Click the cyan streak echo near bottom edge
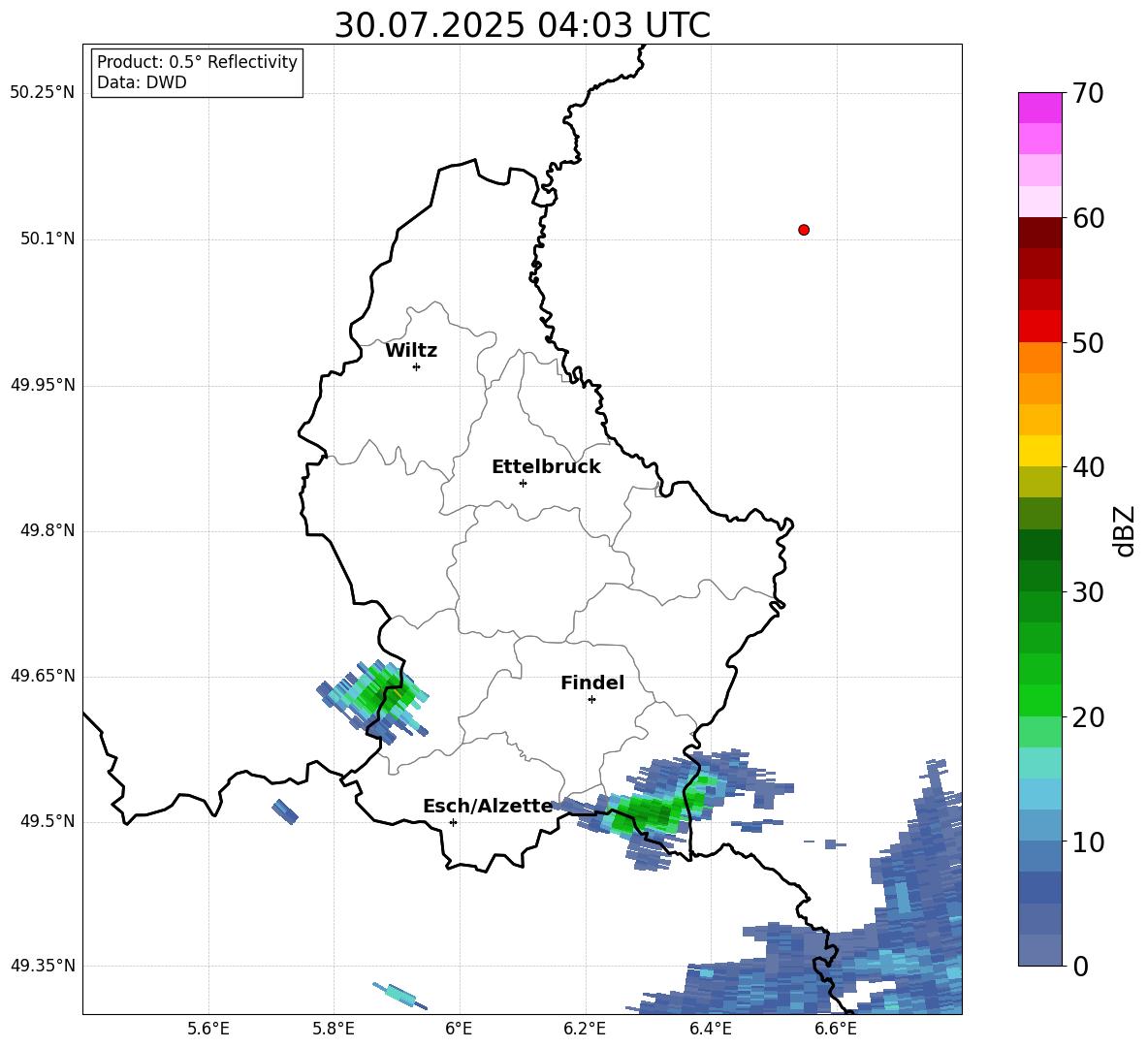The width and height of the screenshot is (1148, 1048). coord(399,996)
